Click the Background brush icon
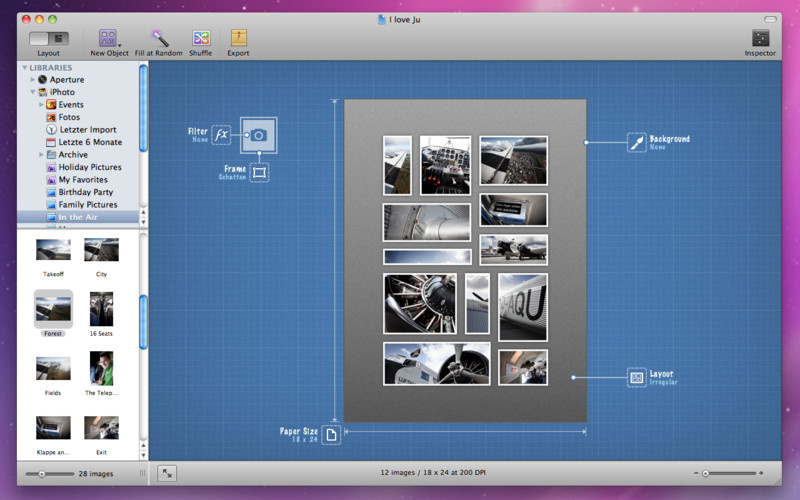Image resolution: width=800 pixels, height=500 pixels. [636, 142]
